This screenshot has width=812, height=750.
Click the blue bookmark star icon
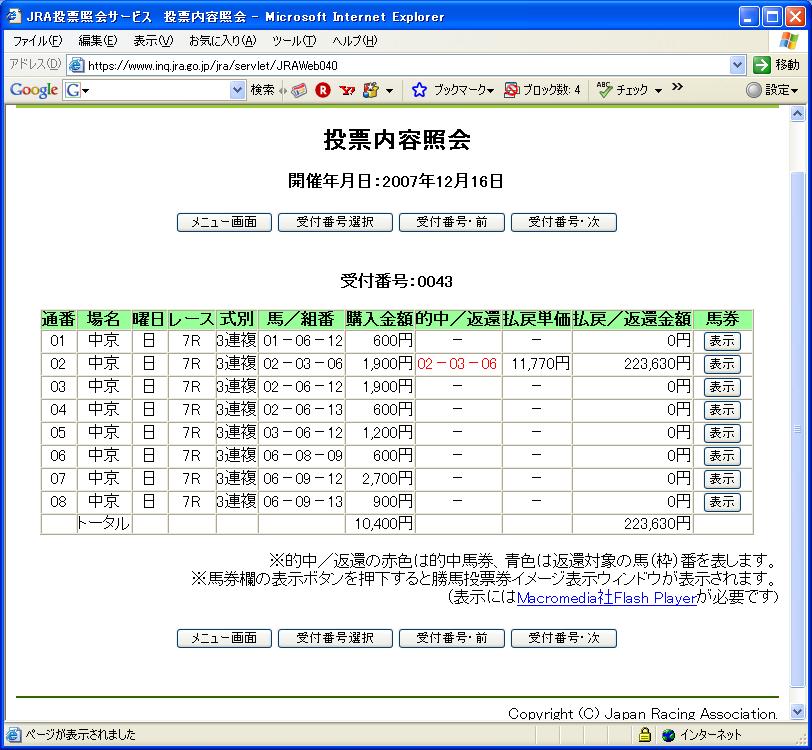click(x=419, y=90)
